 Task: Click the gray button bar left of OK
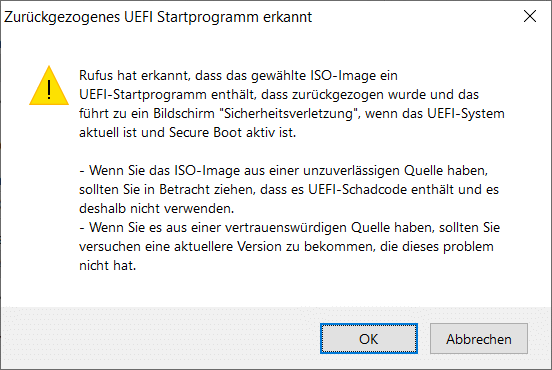point(160,338)
